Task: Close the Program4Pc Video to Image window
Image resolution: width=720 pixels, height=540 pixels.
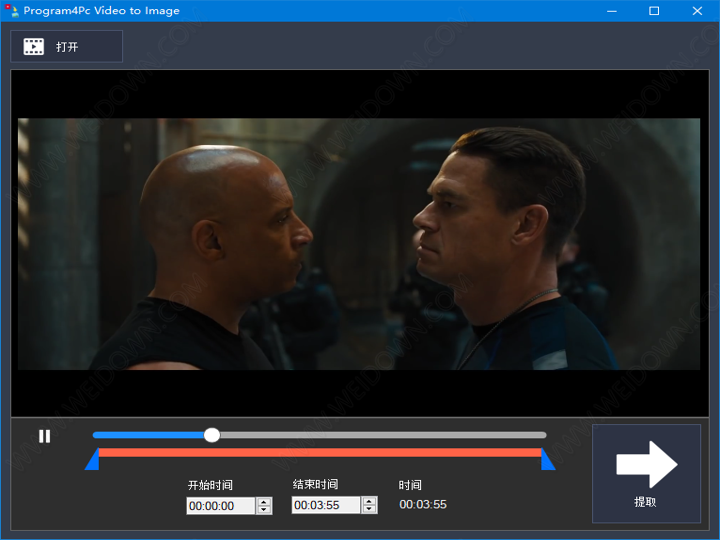Action: tap(697, 11)
